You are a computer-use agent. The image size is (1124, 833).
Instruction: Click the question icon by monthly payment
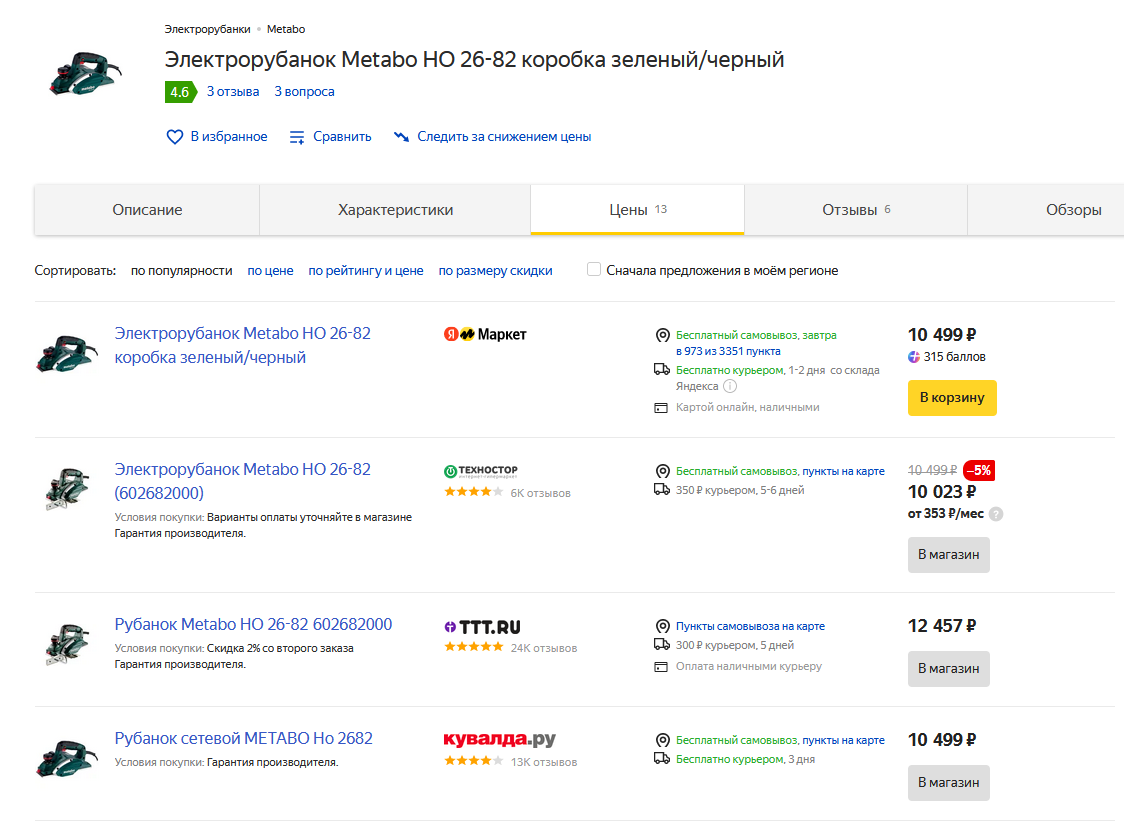pos(996,514)
